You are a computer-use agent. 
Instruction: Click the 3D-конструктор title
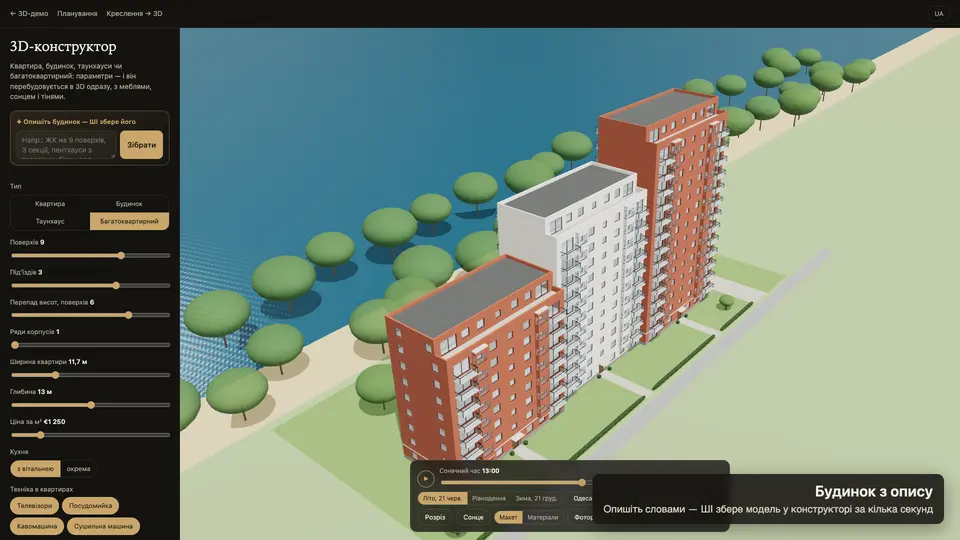[63, 47]
